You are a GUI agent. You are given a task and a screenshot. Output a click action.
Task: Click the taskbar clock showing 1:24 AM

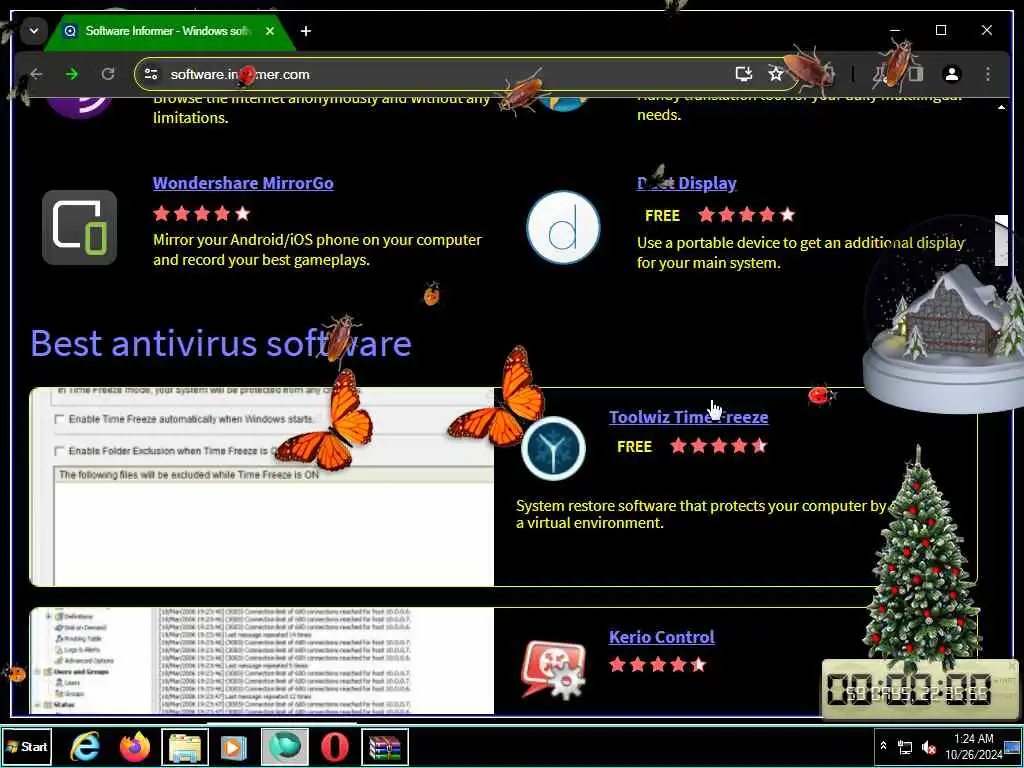(974, 746)
